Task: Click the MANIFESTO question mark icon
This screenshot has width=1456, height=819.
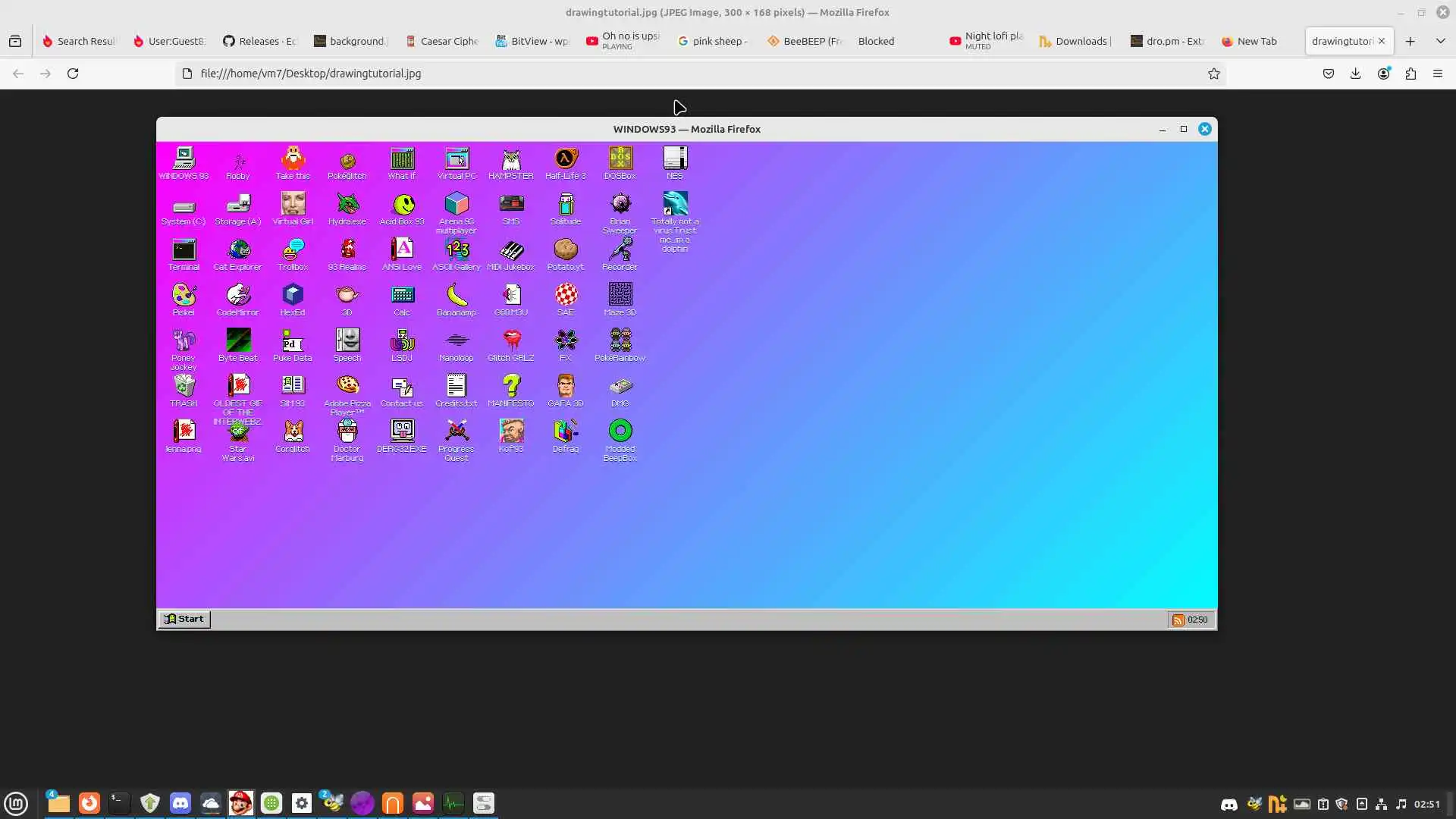Action: pyautogui.click(x=511, y=387)
